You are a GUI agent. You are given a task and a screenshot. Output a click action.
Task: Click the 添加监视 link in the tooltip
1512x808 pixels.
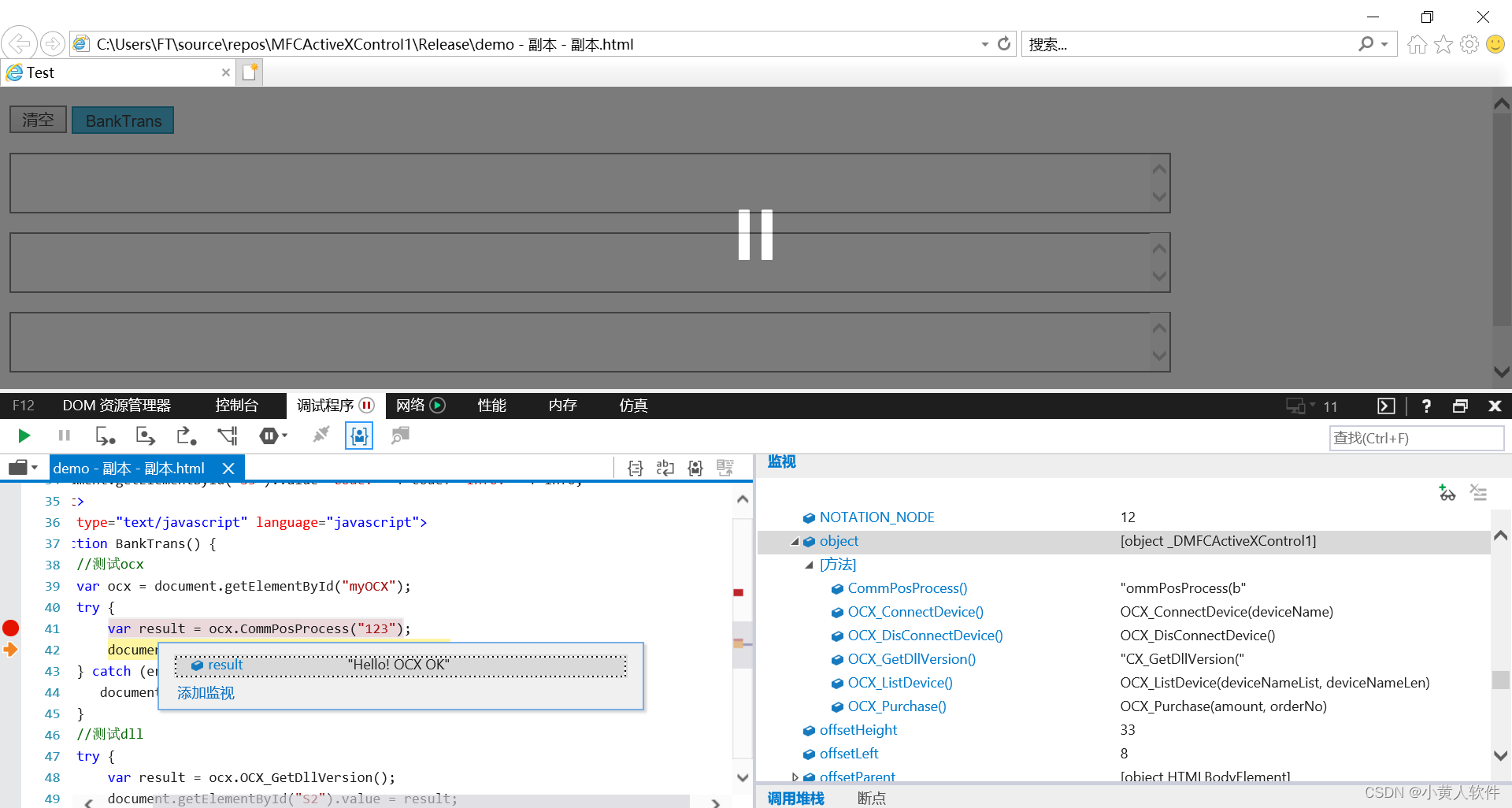click(206, 693)
